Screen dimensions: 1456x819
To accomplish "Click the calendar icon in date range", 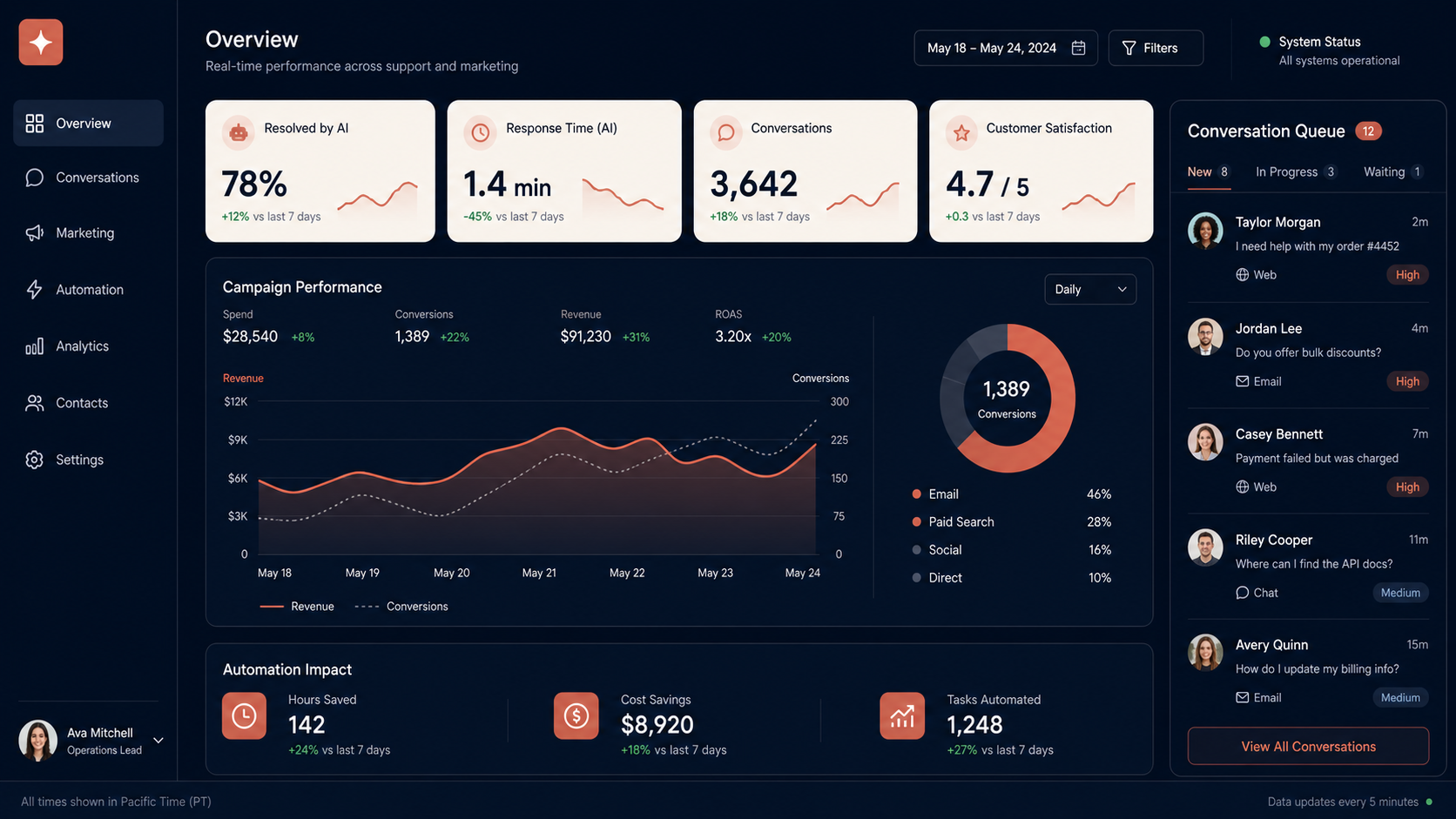I will [x=1078, y=48].
